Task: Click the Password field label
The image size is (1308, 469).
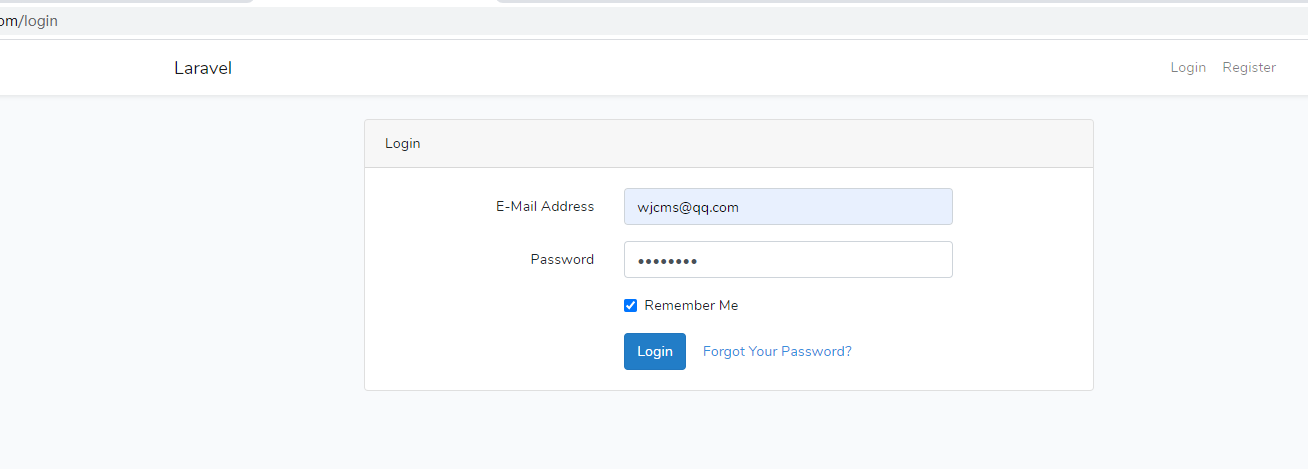Action: [x=562, y=260]
